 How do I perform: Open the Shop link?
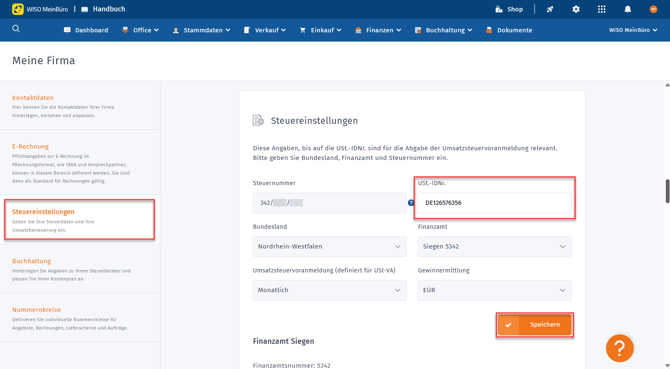tap(515, 9)
